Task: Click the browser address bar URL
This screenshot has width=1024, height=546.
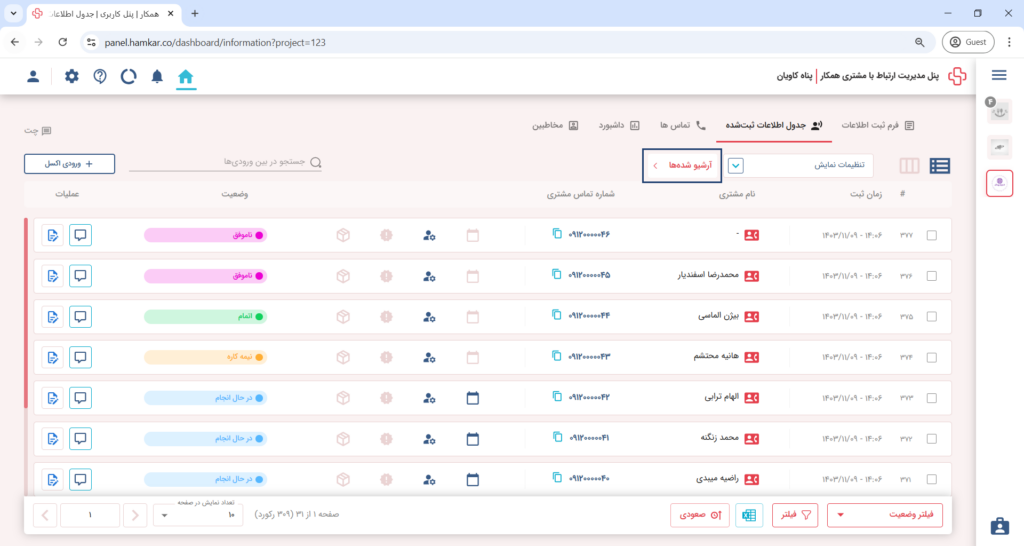Action: click(x=215, y=42)
